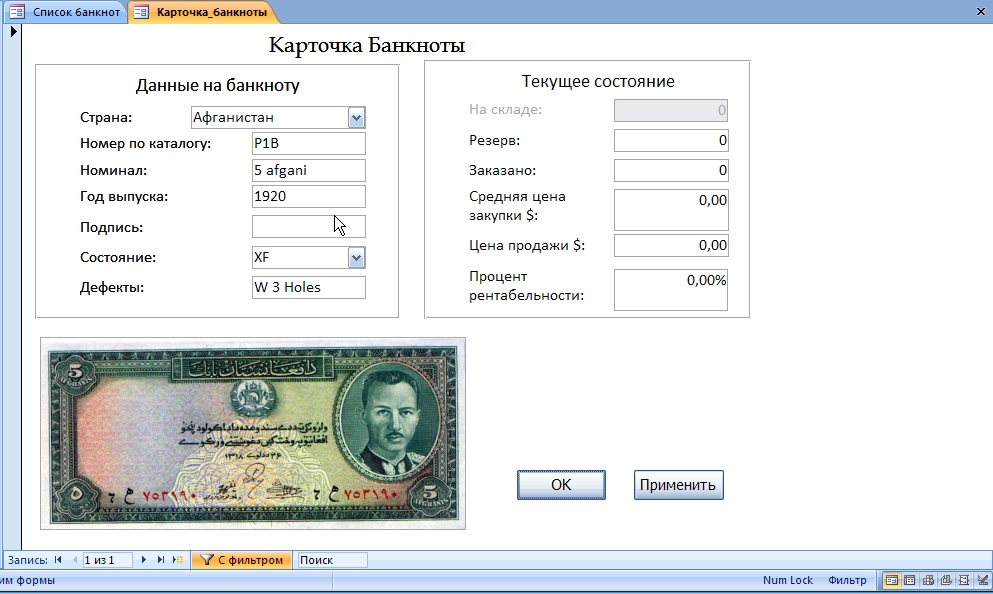993x594 pixels.
Task: Switch to Datasheet view status icon
Action: pos(909,580)
